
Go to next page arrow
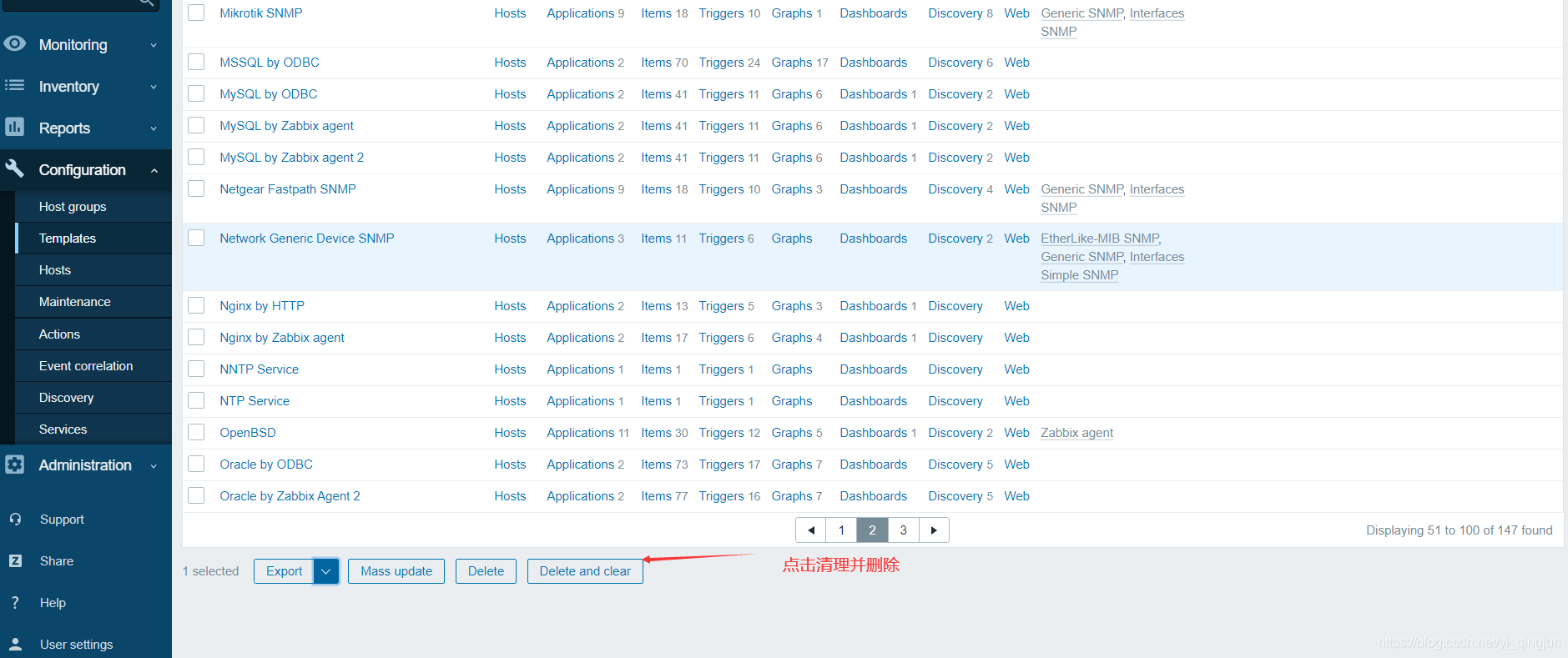point(934,530)
